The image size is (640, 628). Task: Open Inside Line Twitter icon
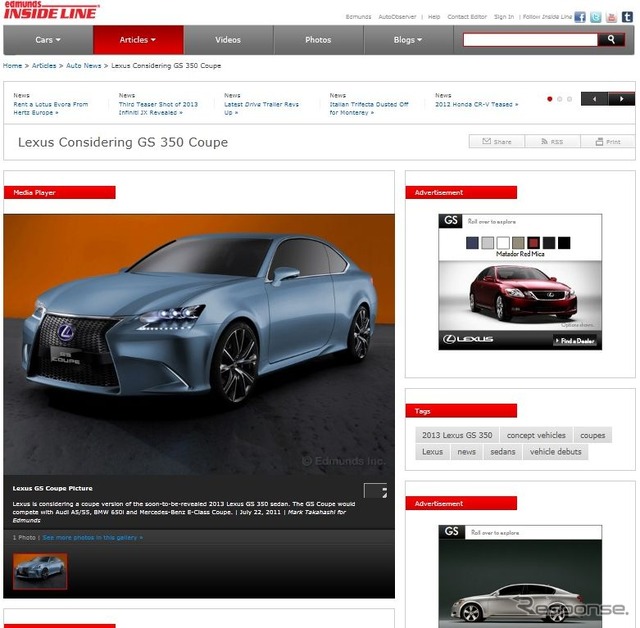tap(596, 17)
